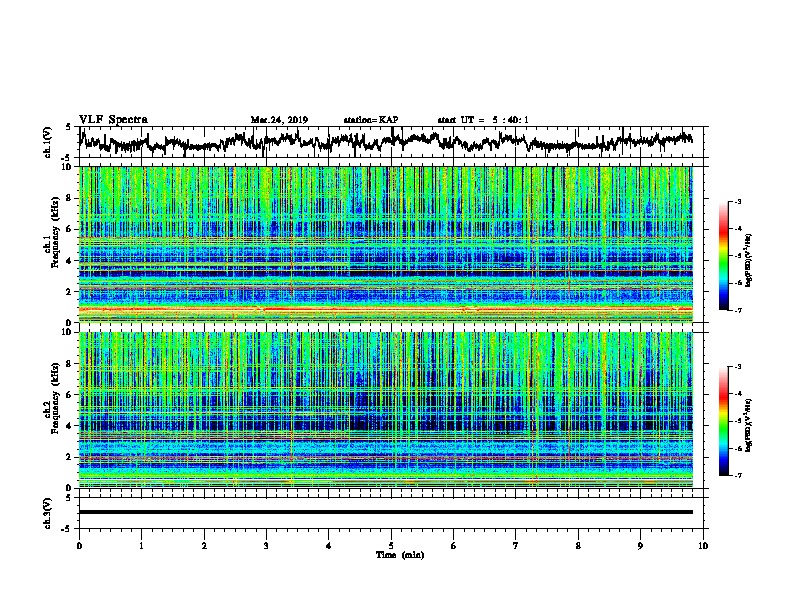This screenshot has height=612, width=792.
Task: Click the time axis tick label "9"
Action: click(x=640, y=545)
